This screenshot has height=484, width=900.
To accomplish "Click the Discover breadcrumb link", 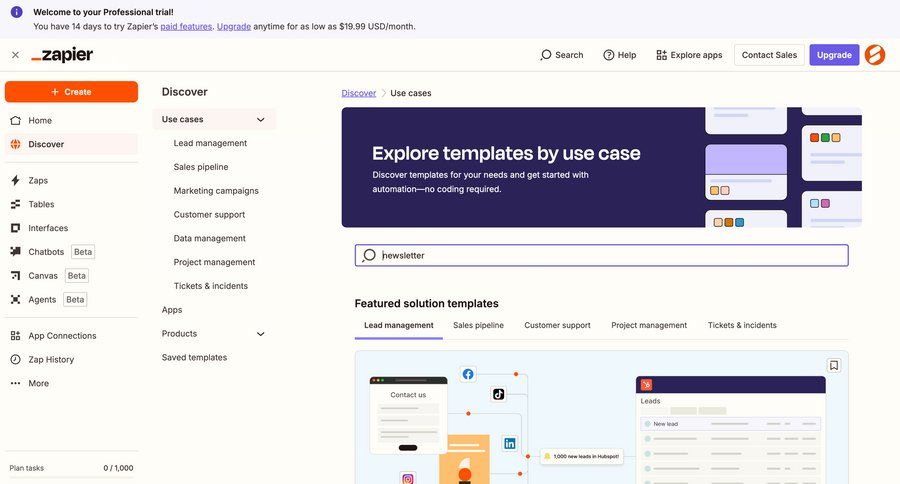I will (x=359, y=93).
